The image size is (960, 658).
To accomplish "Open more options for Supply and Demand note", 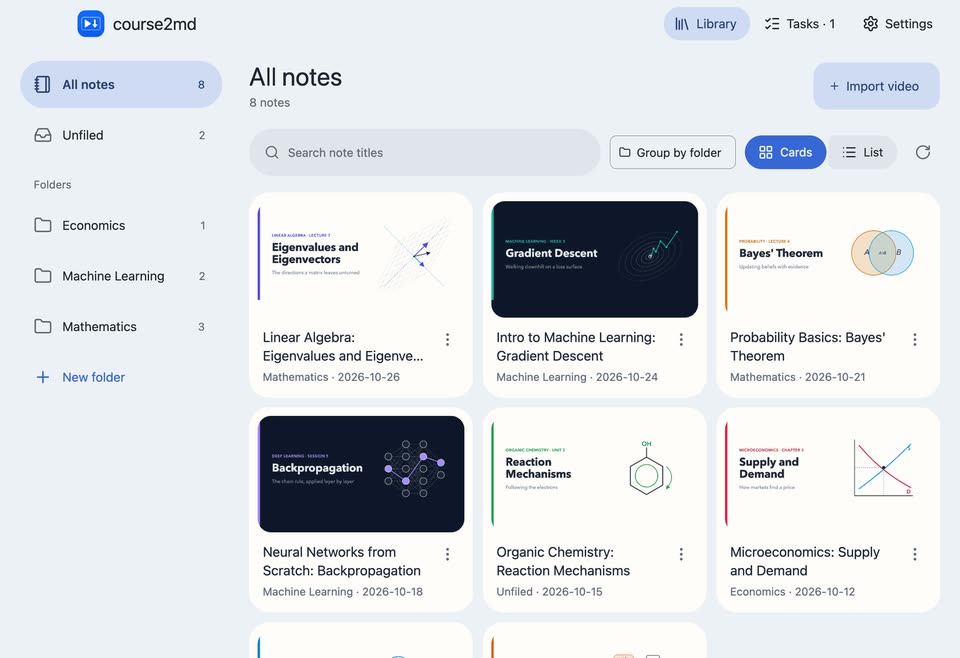I will 915,554.
